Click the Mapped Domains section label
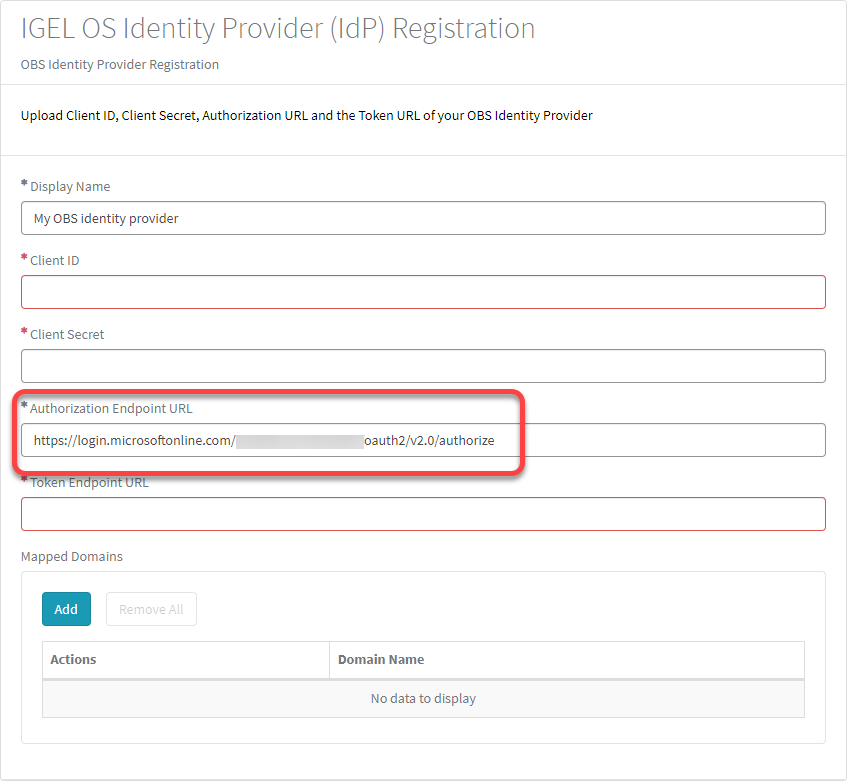 pyautogui.click(x=72, y=556)
